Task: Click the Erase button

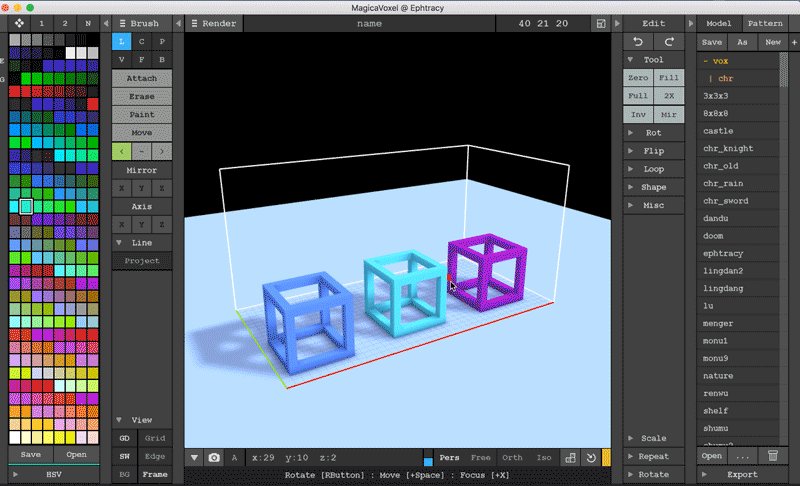Action: 141,96
